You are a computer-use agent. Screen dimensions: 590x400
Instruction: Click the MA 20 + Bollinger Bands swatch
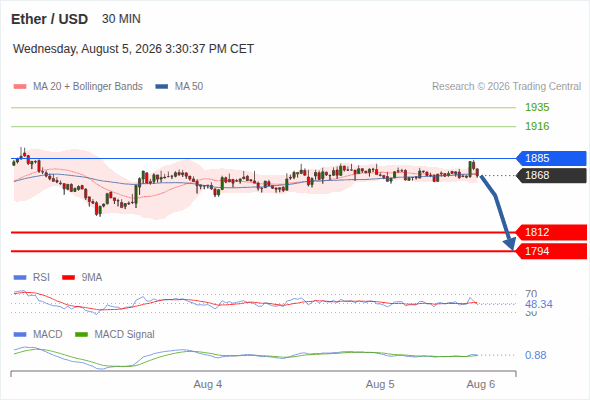click(20, 87)
